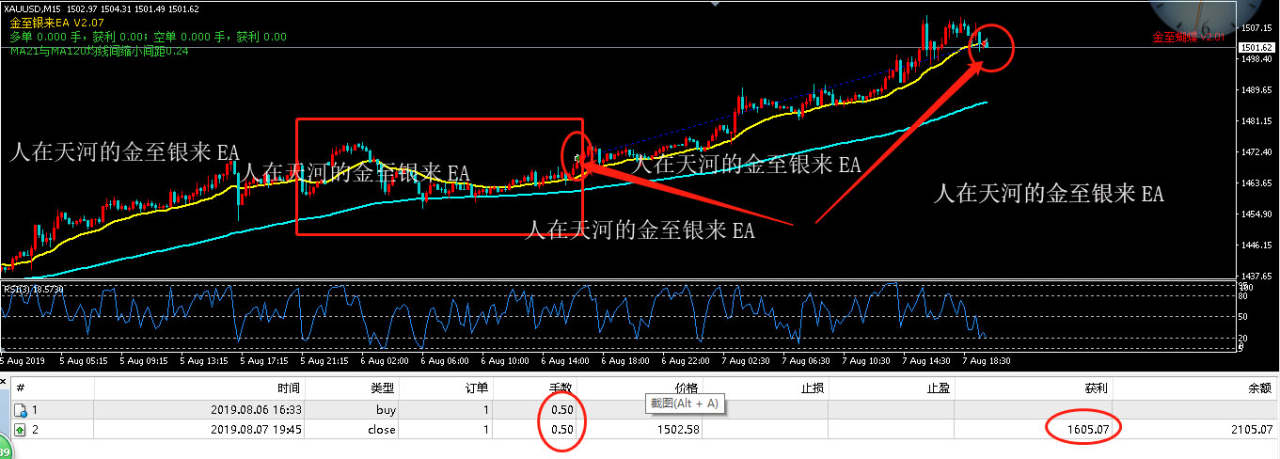1280x459 pixels.
Task: Click 1489.65 on the price scale
Action: (x=1257, y=90)
